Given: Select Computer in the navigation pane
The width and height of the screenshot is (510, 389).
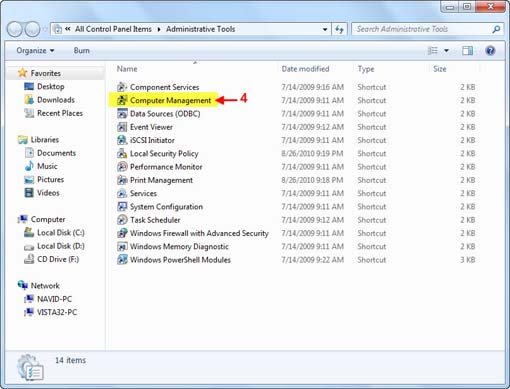Looking at the screenshot, I should [48, 219].
